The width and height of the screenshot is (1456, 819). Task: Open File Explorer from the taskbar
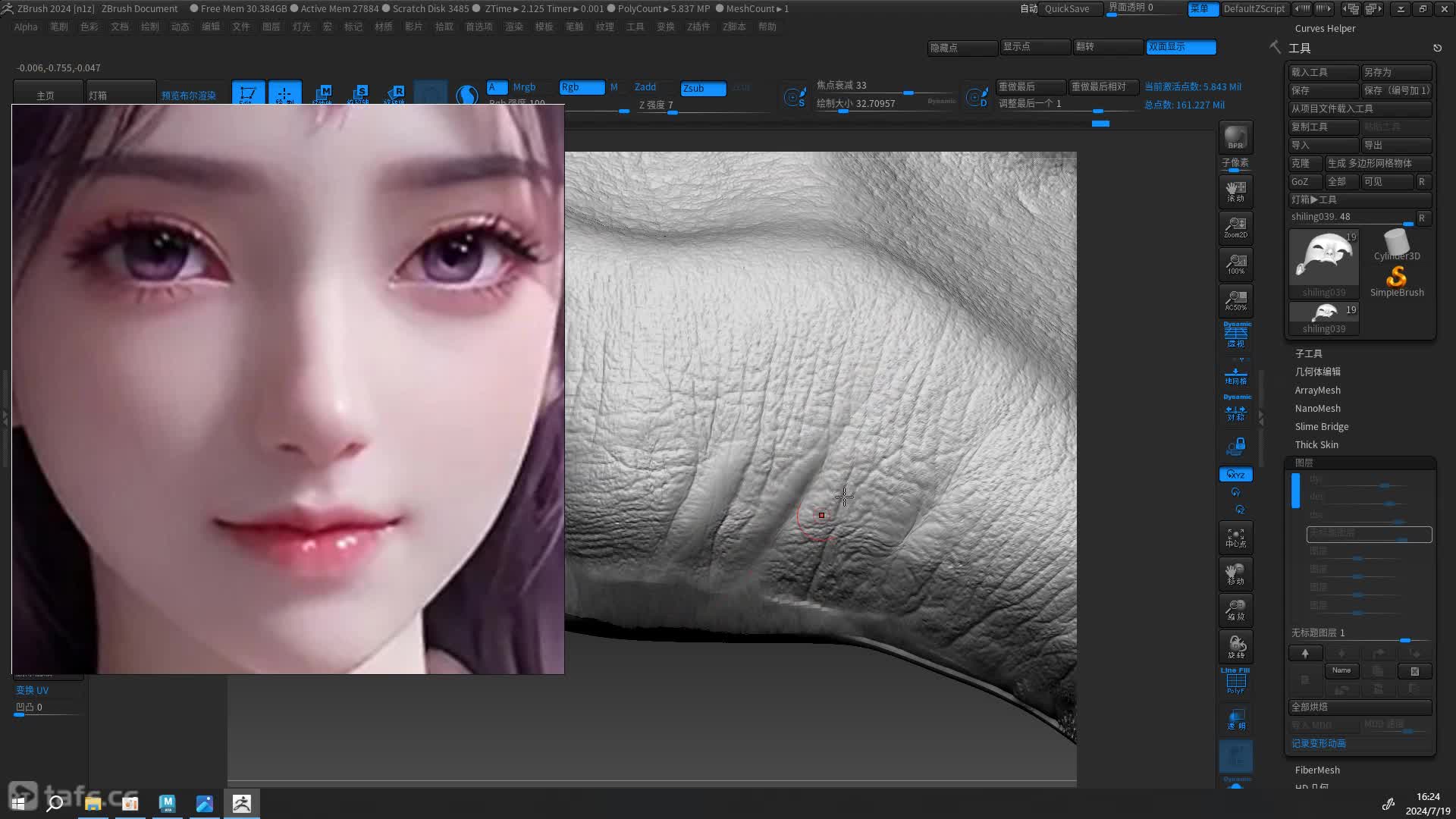click(x=93, y=803)
